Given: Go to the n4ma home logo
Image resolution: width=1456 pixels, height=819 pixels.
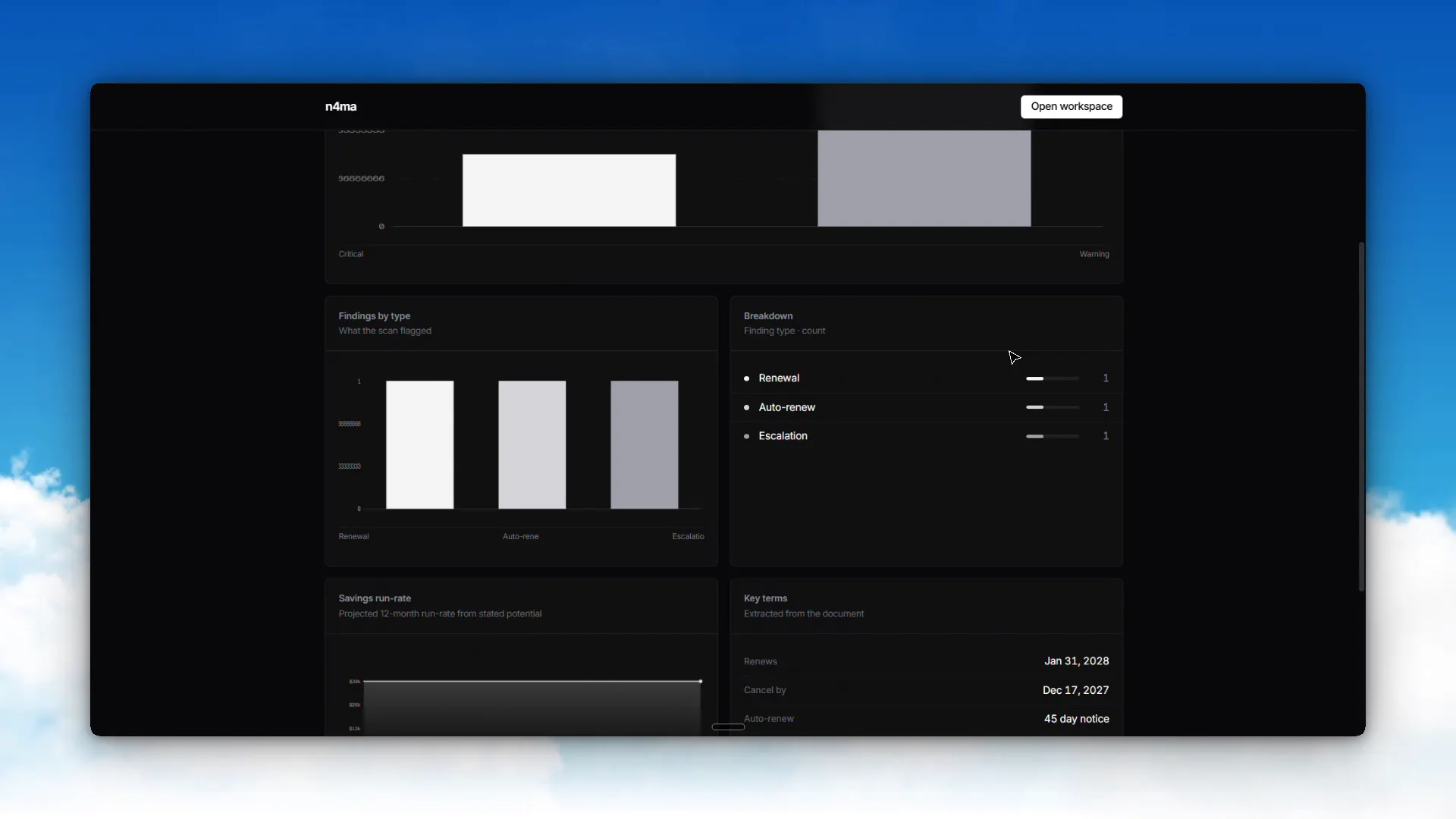Looking at the screenshot, I should point(340,107).
